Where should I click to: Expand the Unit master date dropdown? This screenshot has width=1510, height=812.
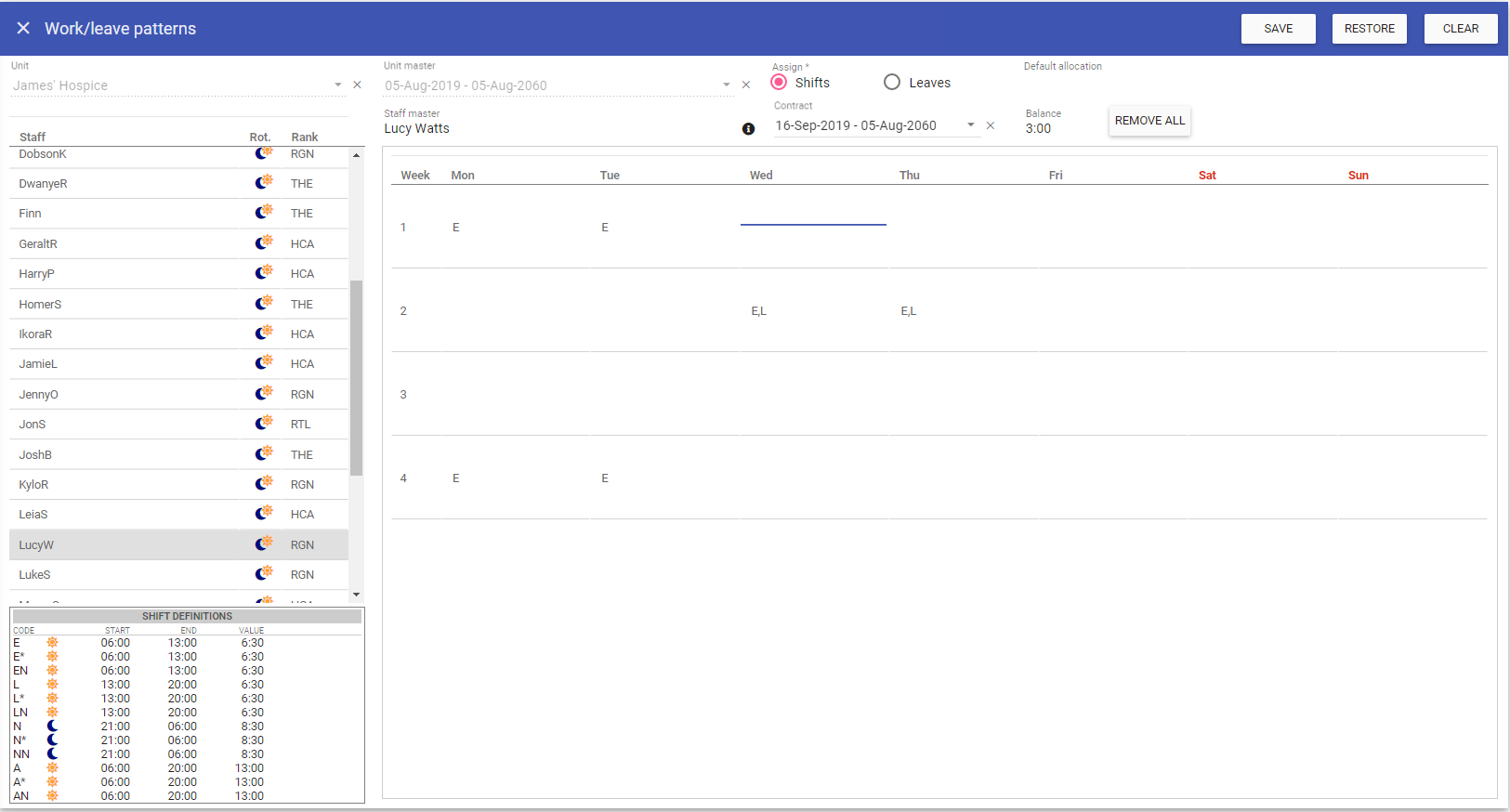point(727,85)
